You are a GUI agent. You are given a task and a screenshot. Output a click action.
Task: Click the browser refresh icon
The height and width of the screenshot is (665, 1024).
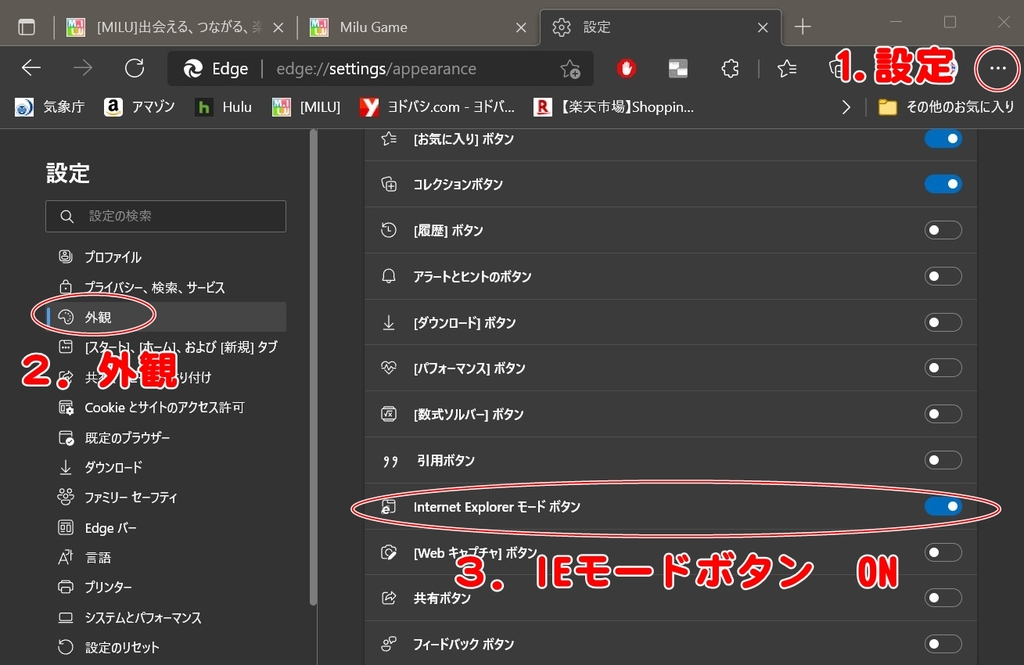(135, 68)
